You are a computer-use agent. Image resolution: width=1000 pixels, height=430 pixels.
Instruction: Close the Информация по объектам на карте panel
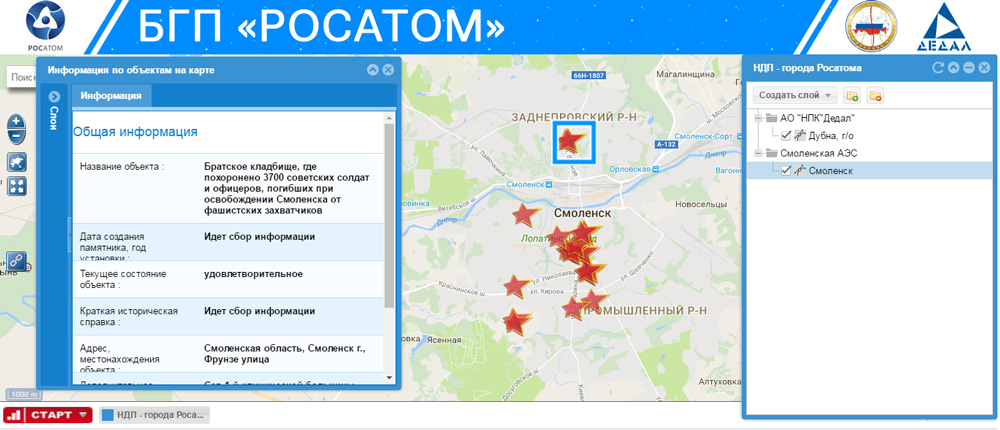tap(388, 70)
